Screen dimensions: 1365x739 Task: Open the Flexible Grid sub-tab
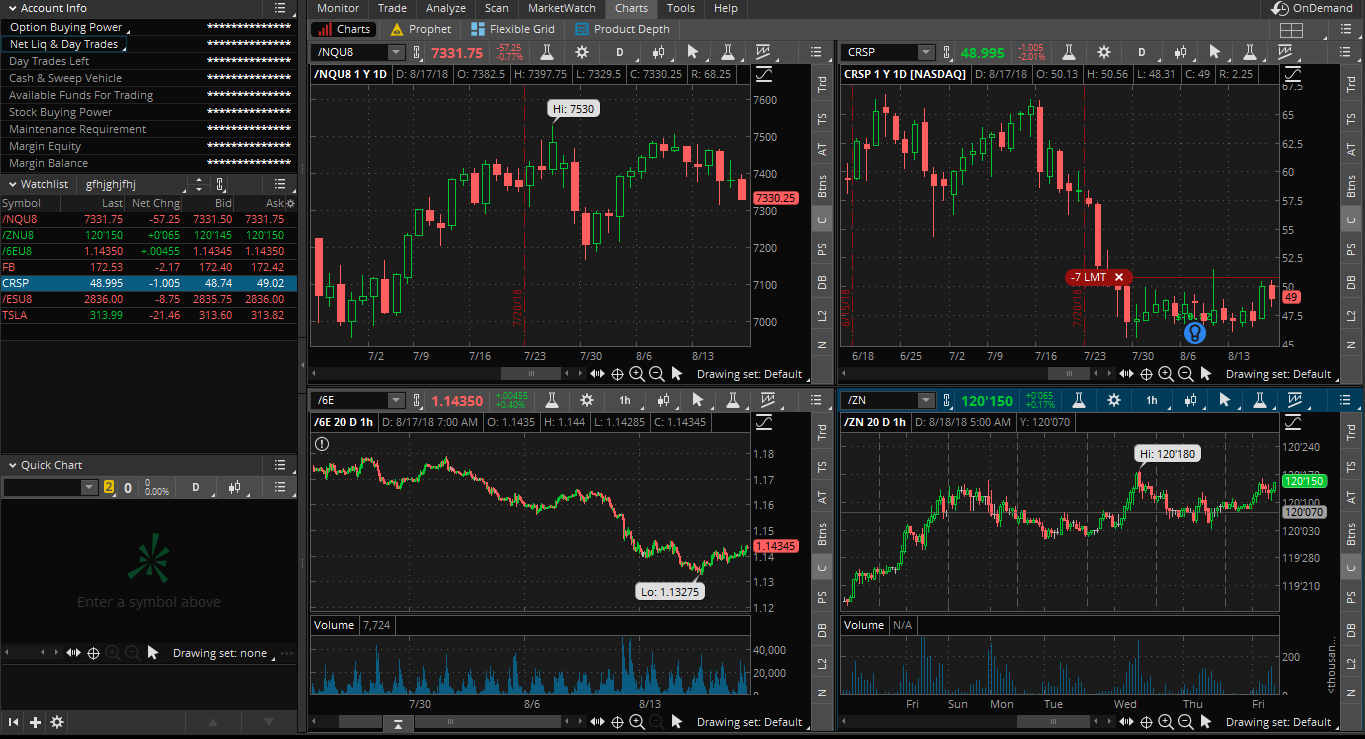pyautogui.click(x=512, y=29)
